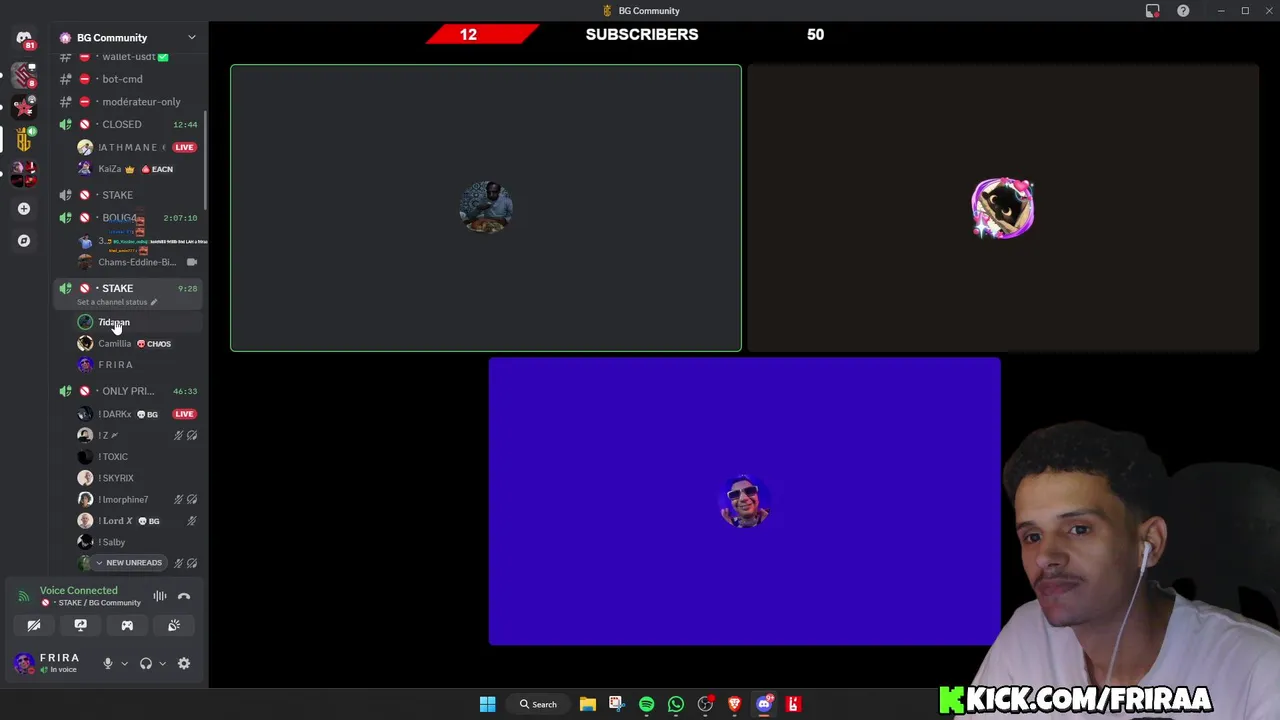The height and width of the screenshot is (720, 1280).
Task: Select user 7idapan in STAKE channel
Action: point(137,322)
